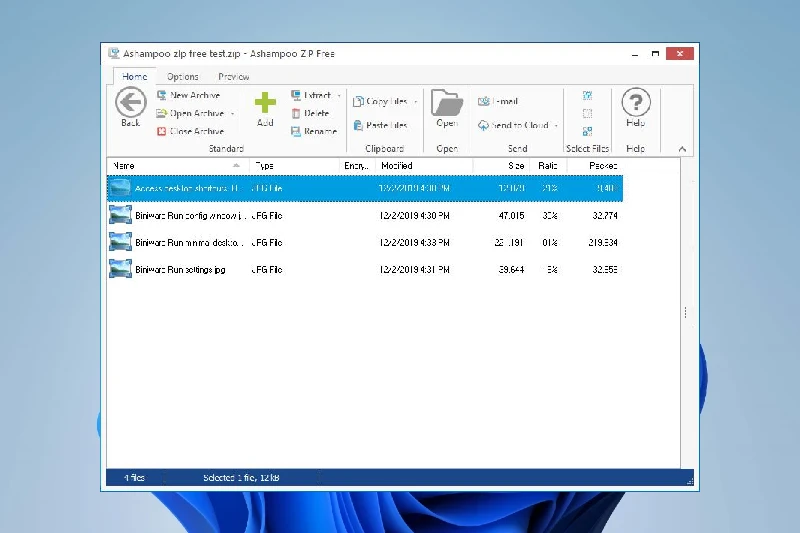Maximize the Ashampoo ZIP window
The image size is (800, 533).
[655, 54]
